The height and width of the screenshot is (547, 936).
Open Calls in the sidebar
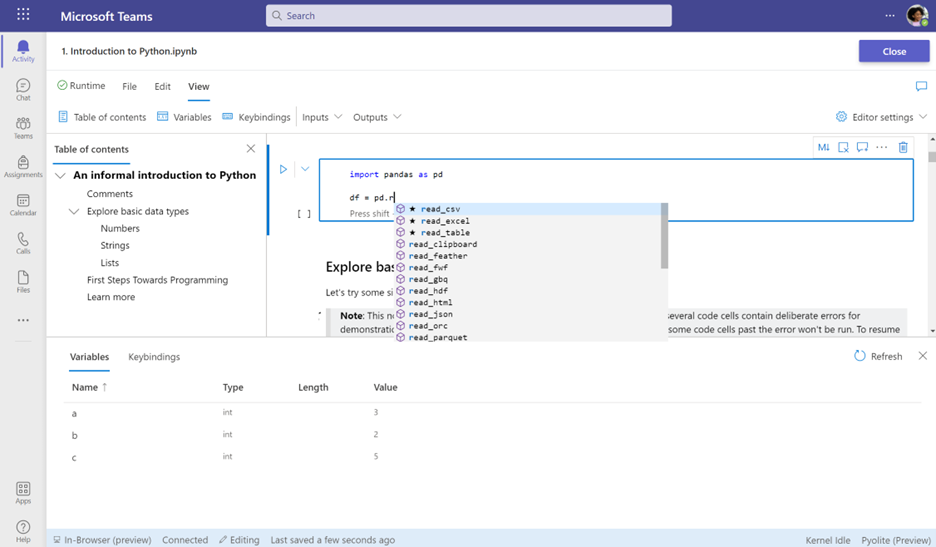click(23, 243)
